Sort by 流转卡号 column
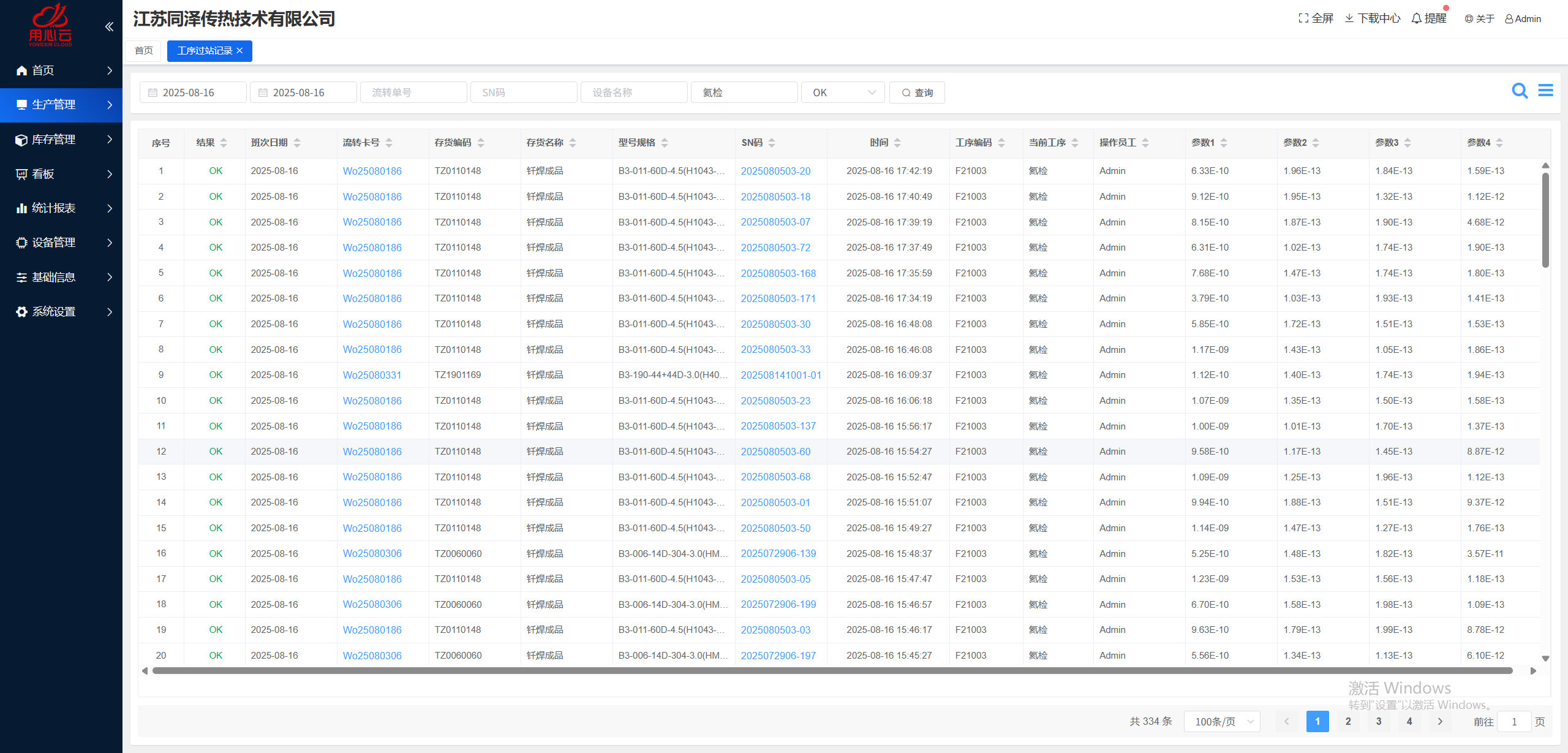The width and height of the screenshot is (1568, 753). (x=389, y=143)
